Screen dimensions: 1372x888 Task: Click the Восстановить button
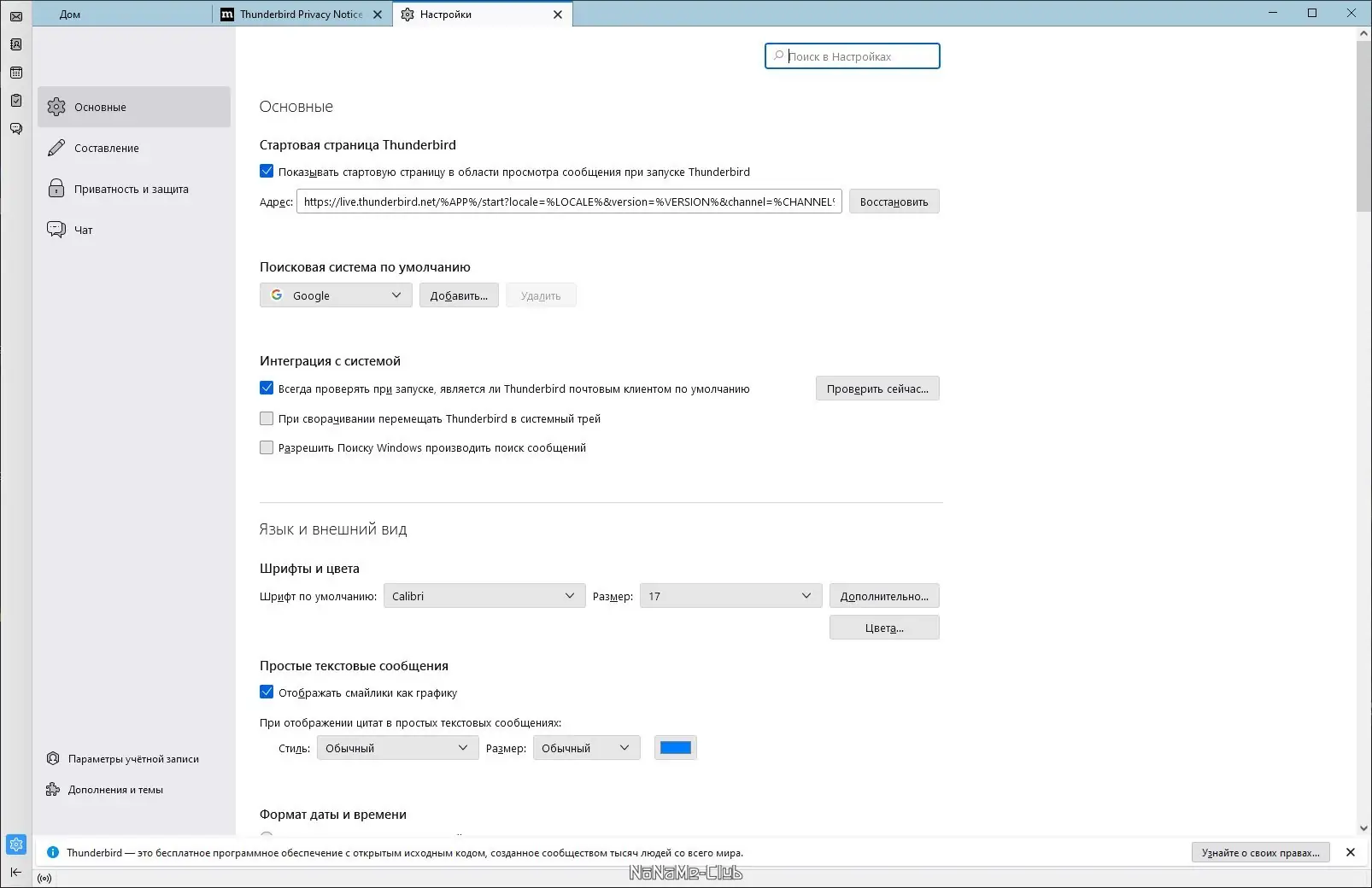(x=894, y=202)
